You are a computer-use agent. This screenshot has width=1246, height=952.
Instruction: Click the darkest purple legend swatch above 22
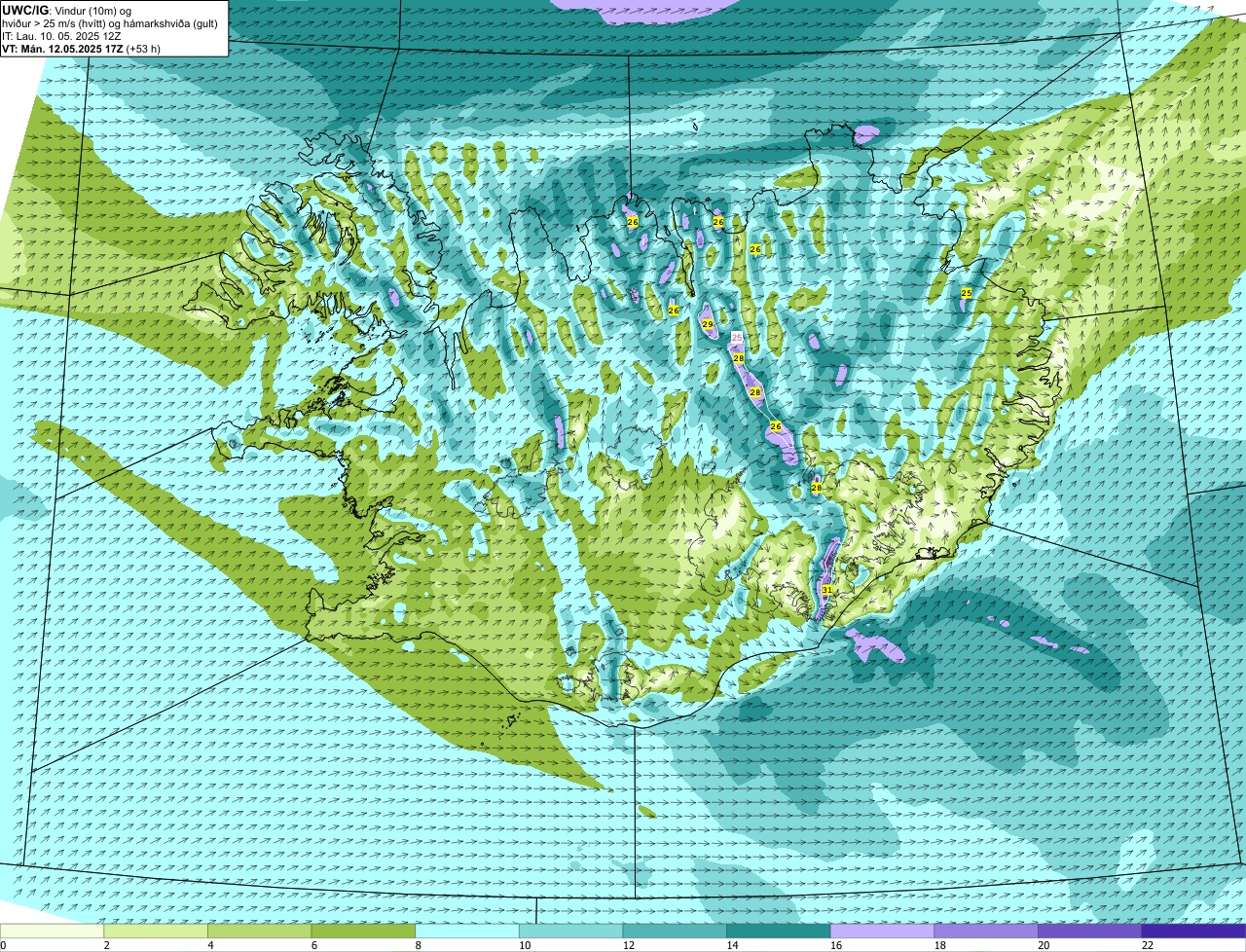pyautogui.click(x=1194, y=931)
